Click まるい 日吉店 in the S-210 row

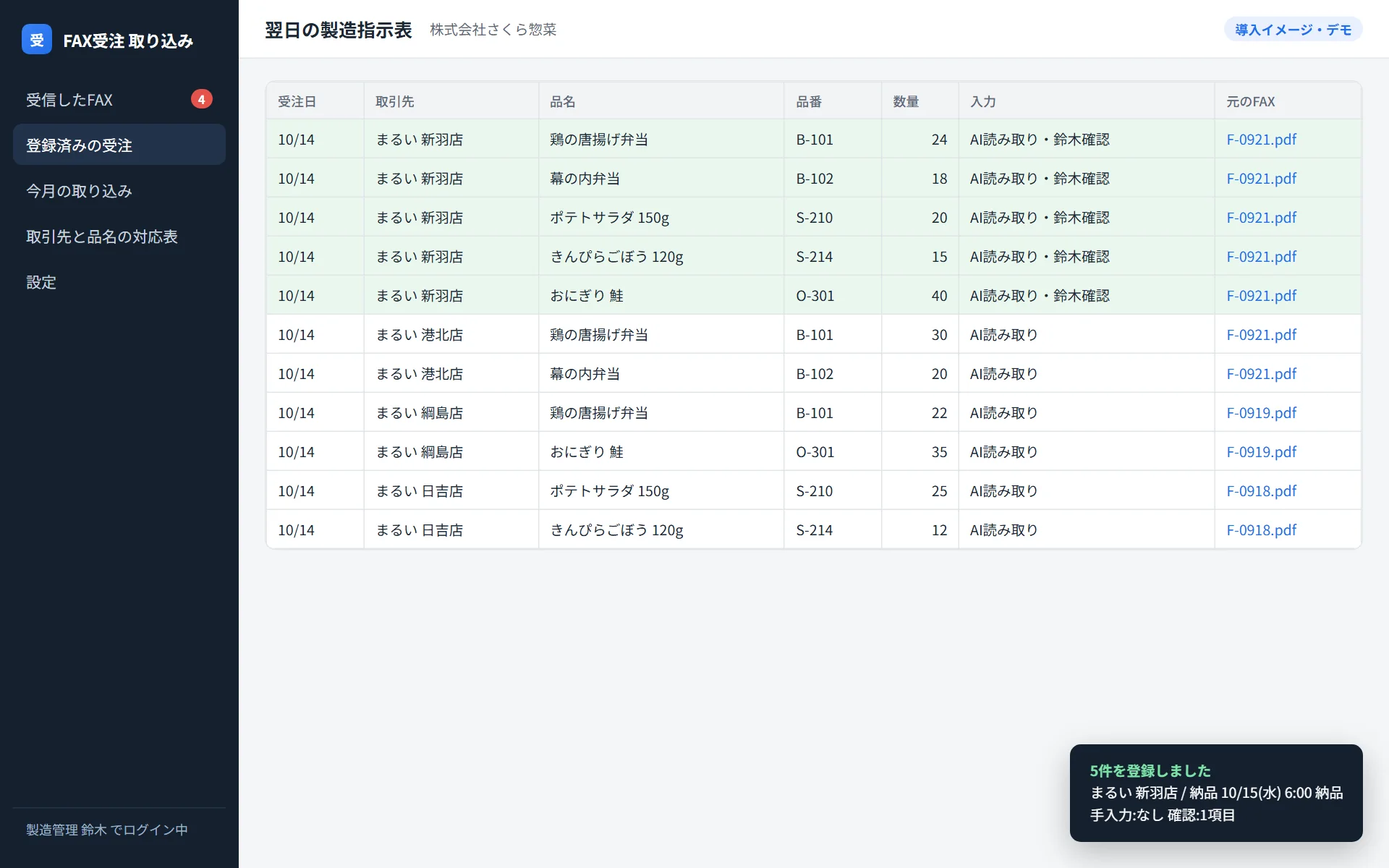click(x=419, y=491)
